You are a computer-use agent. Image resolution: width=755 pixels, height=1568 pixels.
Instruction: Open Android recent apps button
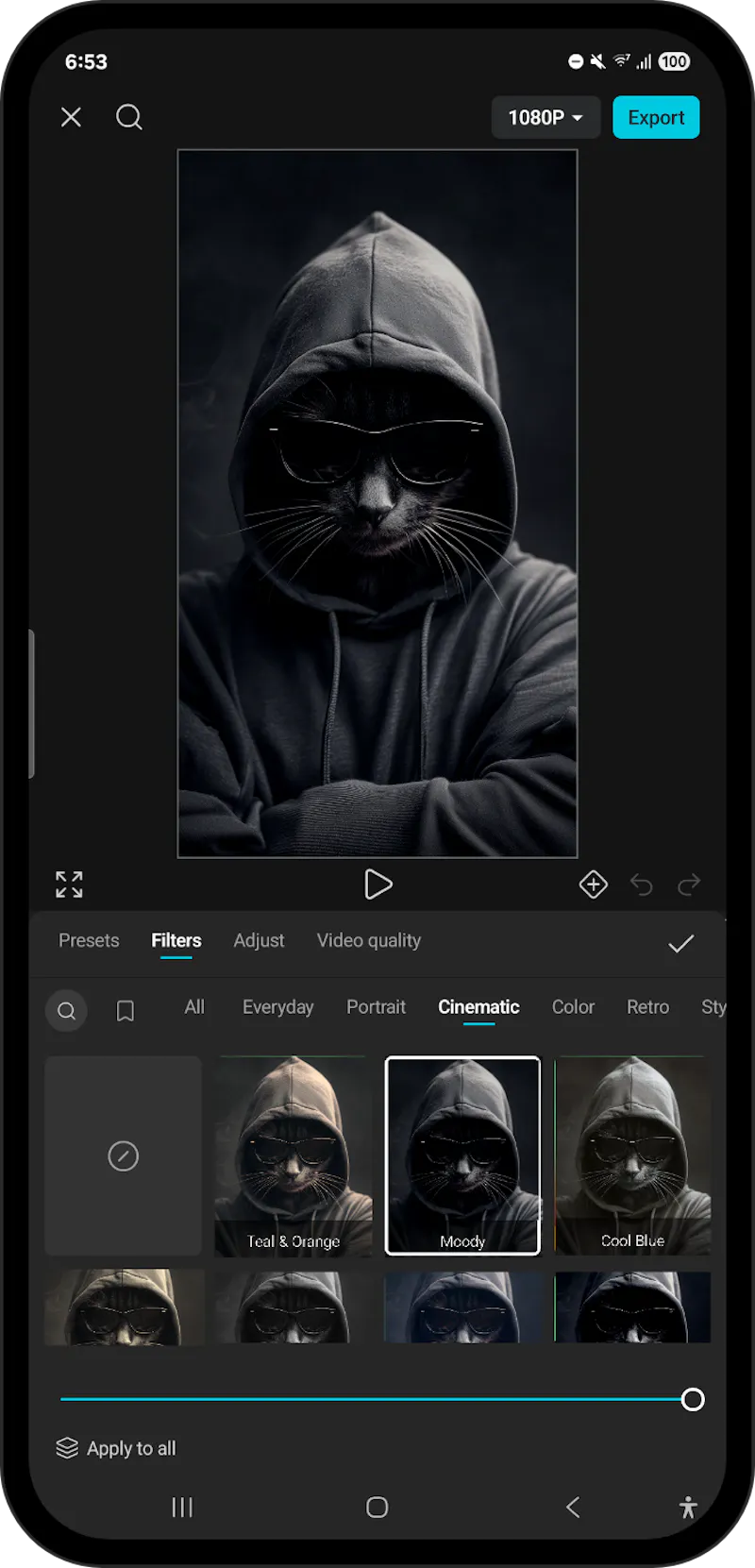pyautogui.click(x=182, y=1508)
